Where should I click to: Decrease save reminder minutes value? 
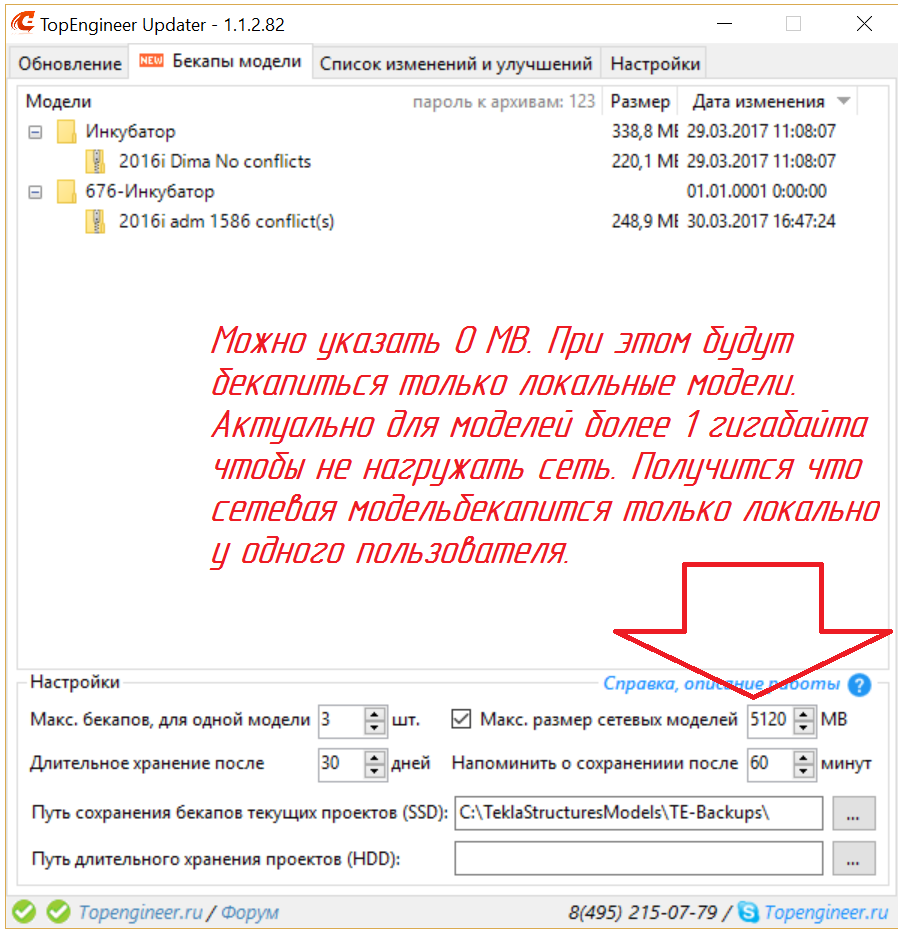(x=804, y=771)
